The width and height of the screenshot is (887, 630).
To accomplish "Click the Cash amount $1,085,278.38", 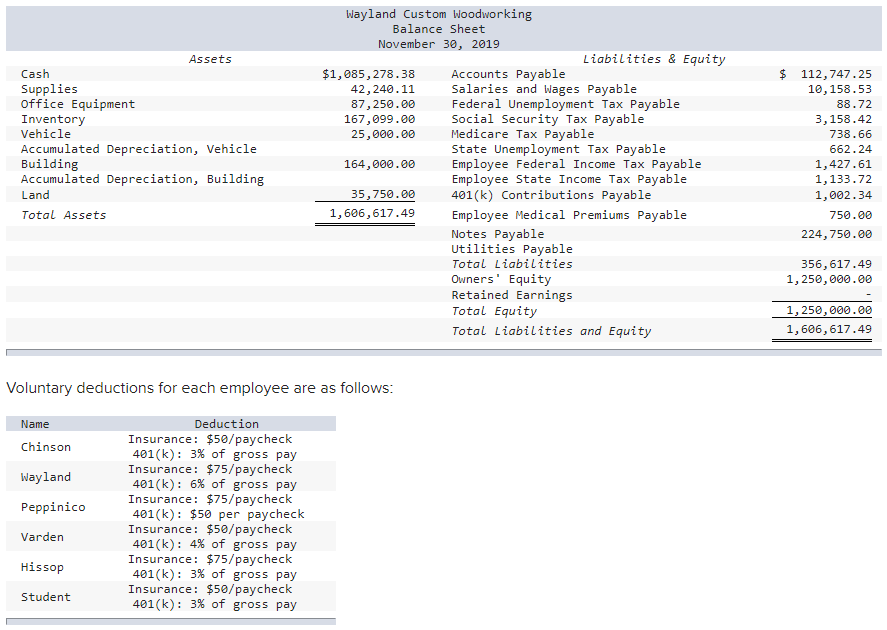I will (x=368, y=74).
